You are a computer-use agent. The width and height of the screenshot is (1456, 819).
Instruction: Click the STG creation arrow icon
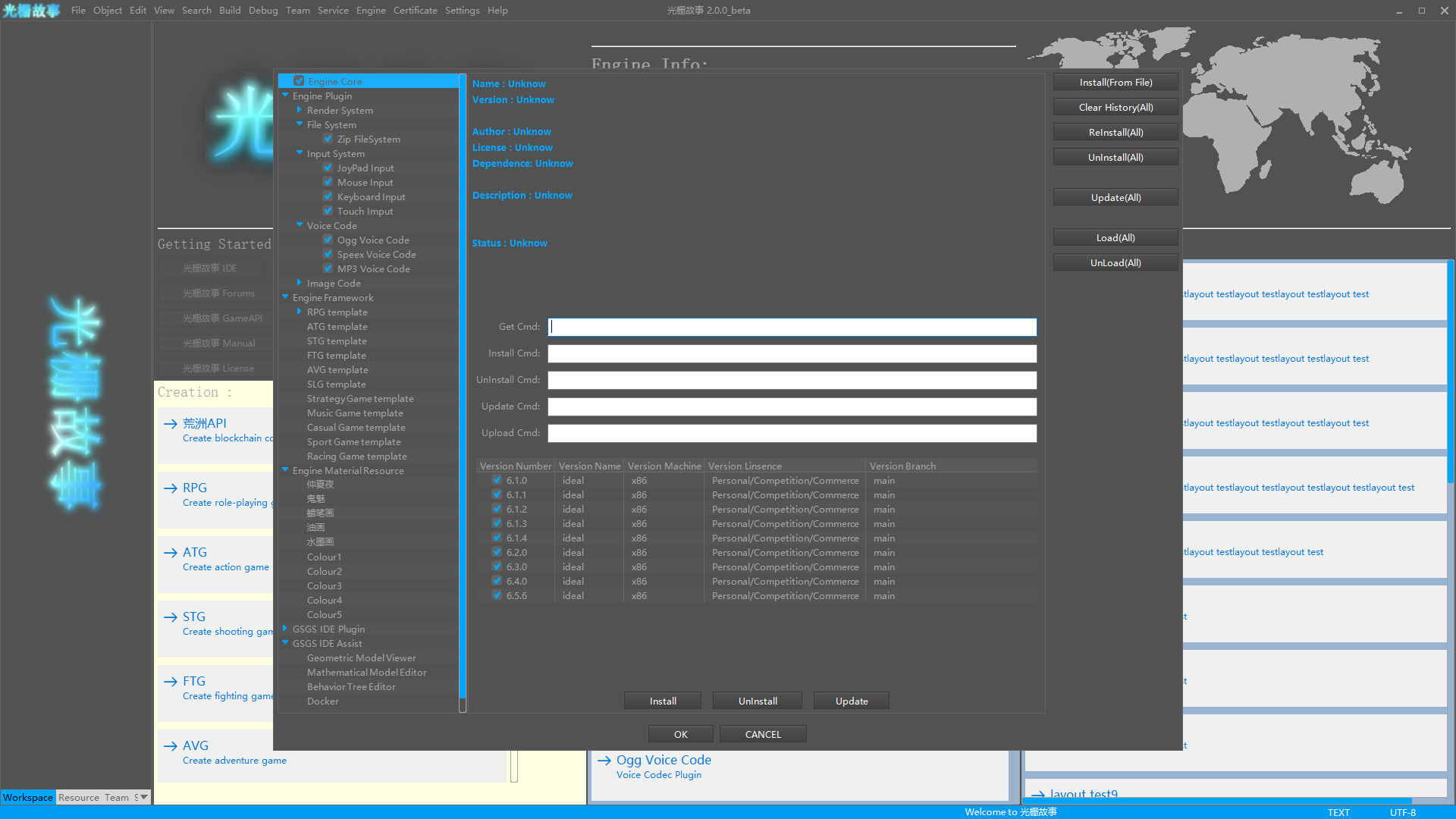[171, 617]
